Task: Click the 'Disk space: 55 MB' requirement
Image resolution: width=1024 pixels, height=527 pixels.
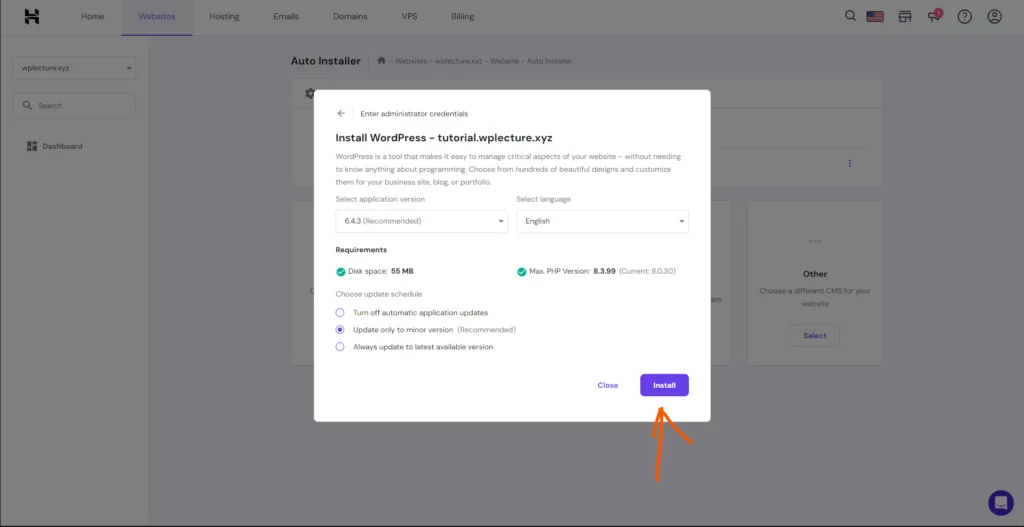Action: pyautogui.click(x=375, y=271)
